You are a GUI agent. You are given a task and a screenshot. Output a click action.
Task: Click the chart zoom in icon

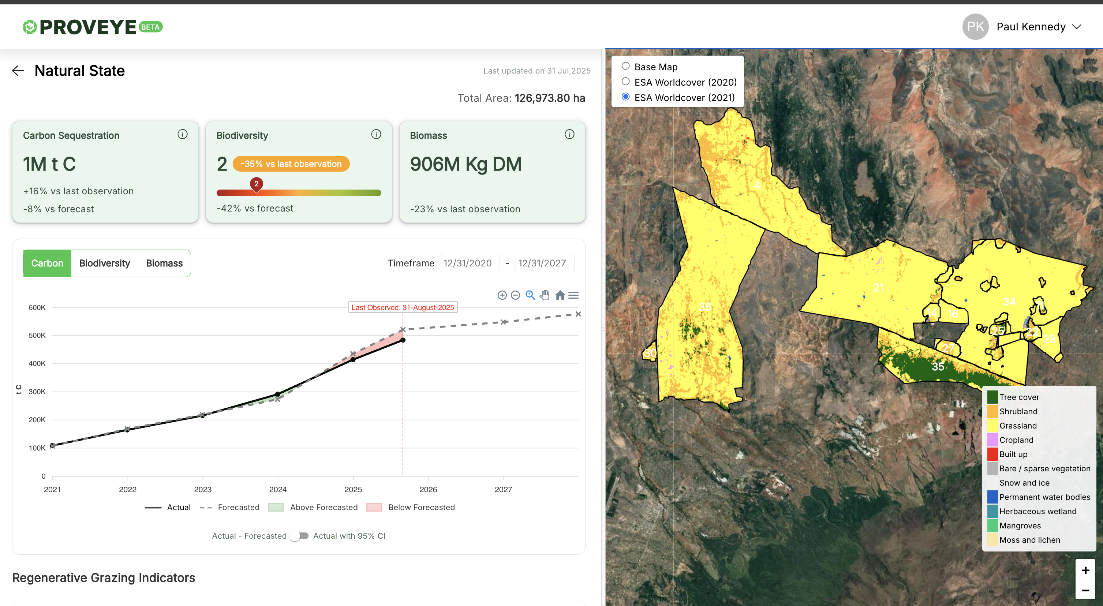502,295
